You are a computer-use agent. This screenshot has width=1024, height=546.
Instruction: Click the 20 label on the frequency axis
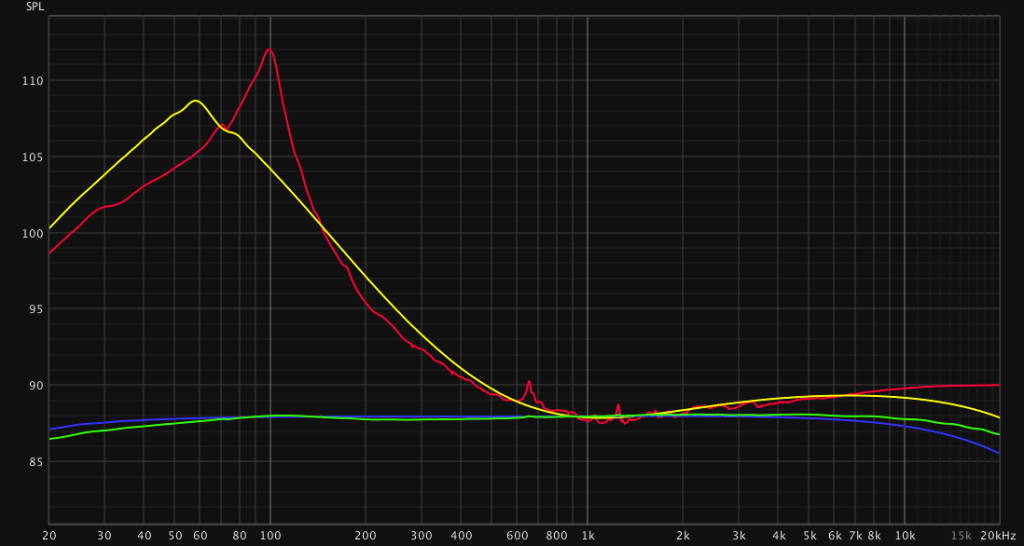[49, 536]
